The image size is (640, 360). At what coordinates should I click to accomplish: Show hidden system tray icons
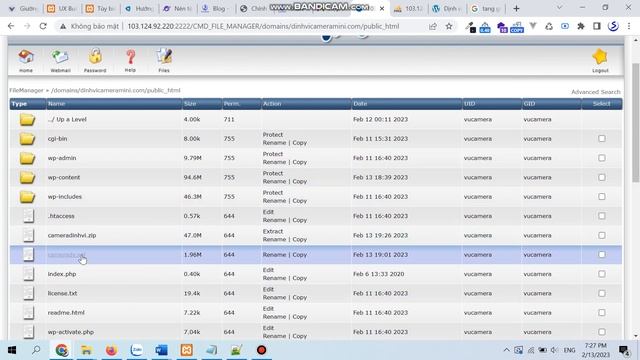point(507,350)
